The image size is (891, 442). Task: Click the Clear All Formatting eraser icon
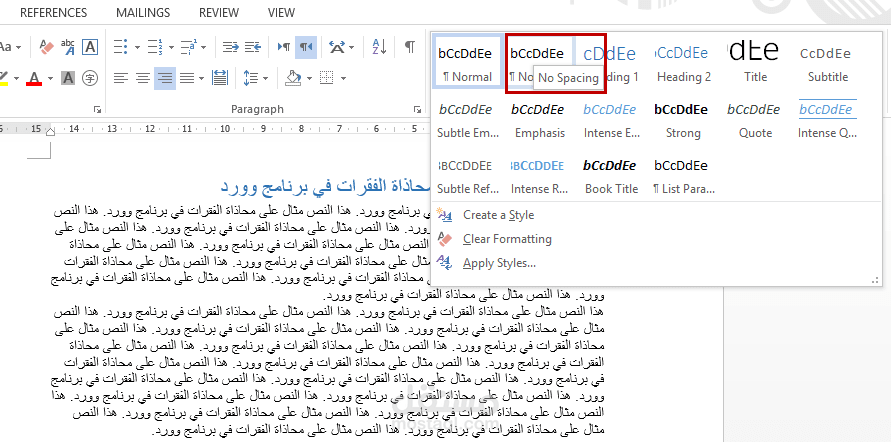click(x=47, y=47)
